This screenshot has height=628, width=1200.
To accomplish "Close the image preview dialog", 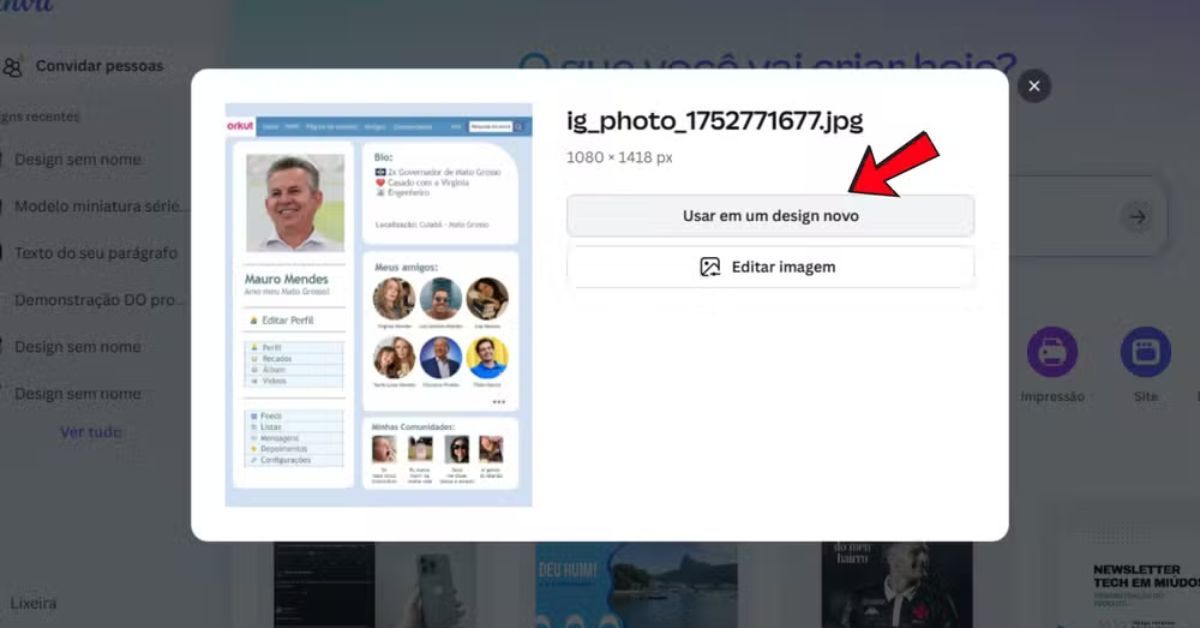I will tap(1034, 86).
